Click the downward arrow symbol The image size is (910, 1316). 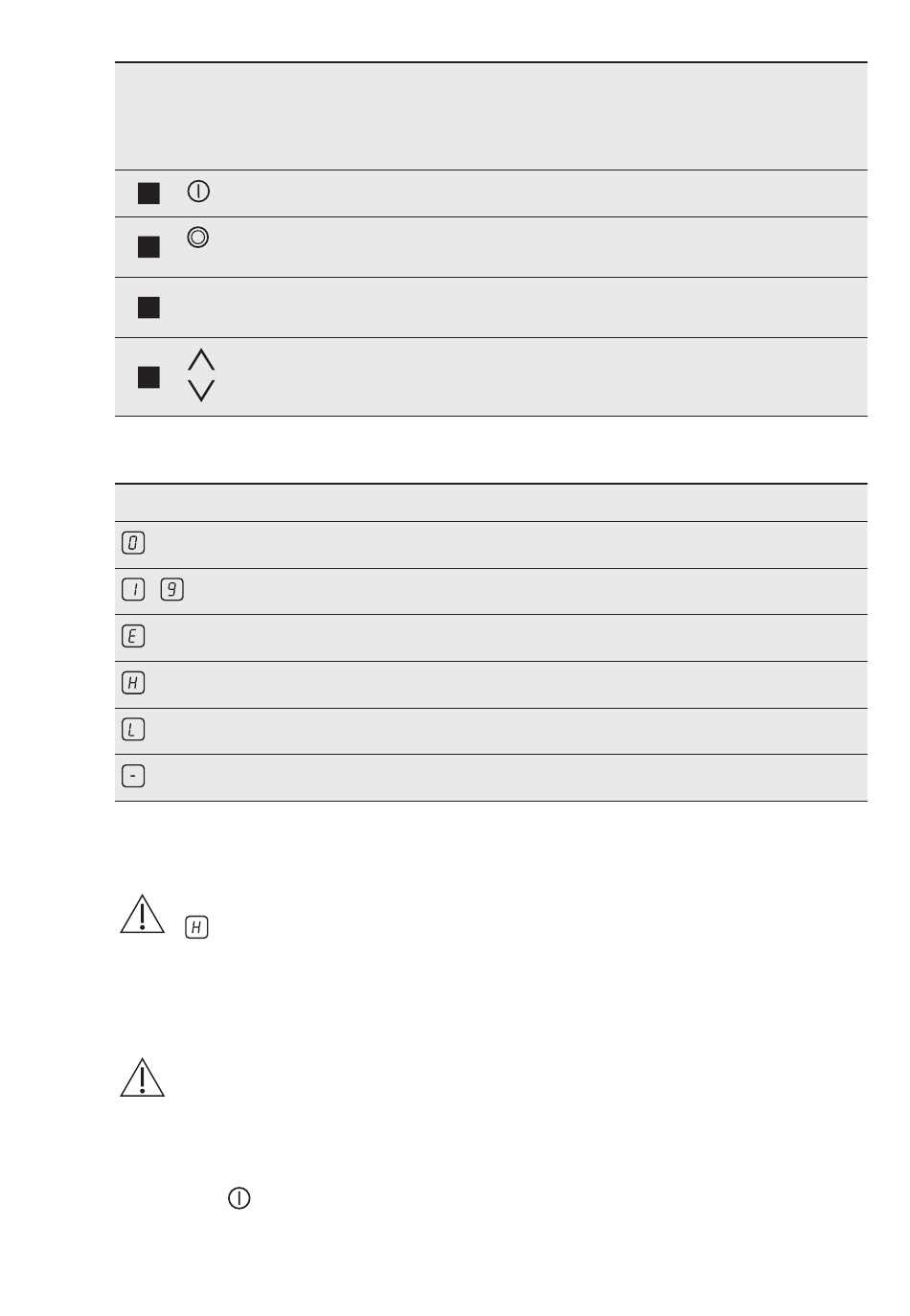point(201,390)
